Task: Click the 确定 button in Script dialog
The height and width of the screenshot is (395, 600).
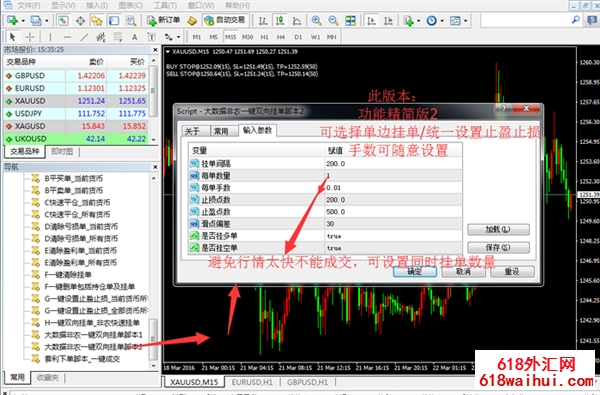Action: tap(414, 271)
